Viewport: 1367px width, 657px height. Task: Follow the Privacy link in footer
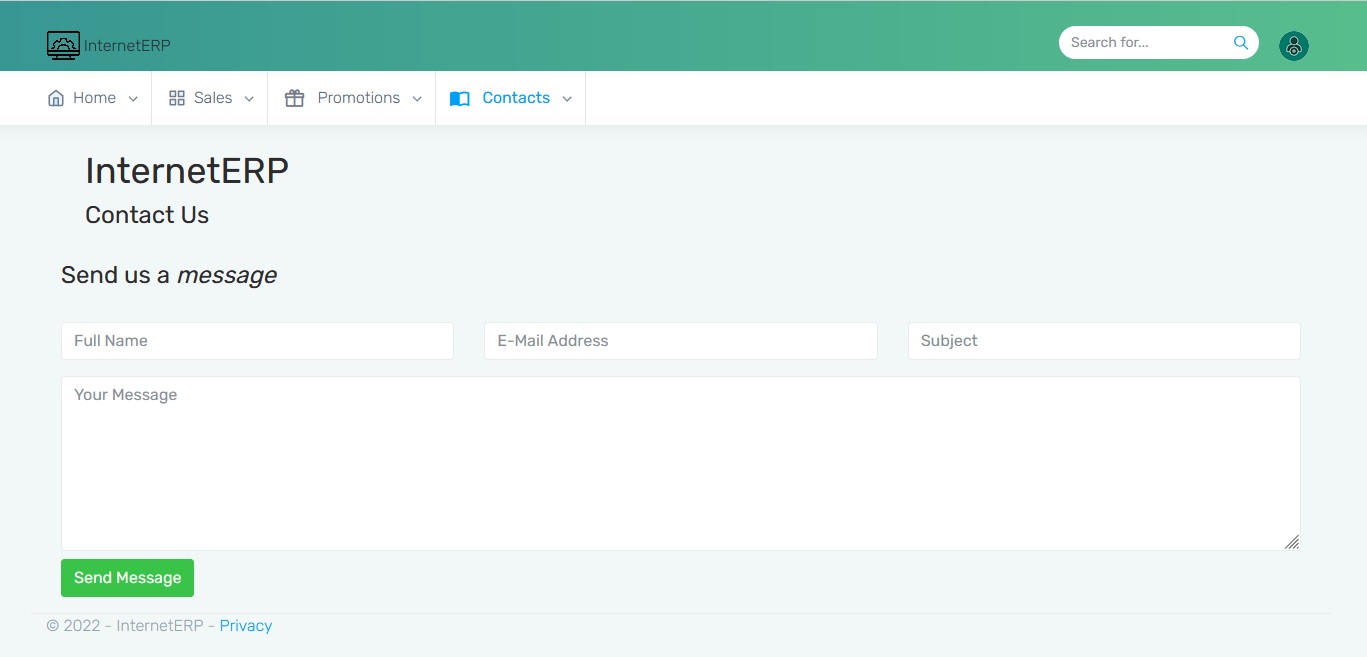point(246,626)
